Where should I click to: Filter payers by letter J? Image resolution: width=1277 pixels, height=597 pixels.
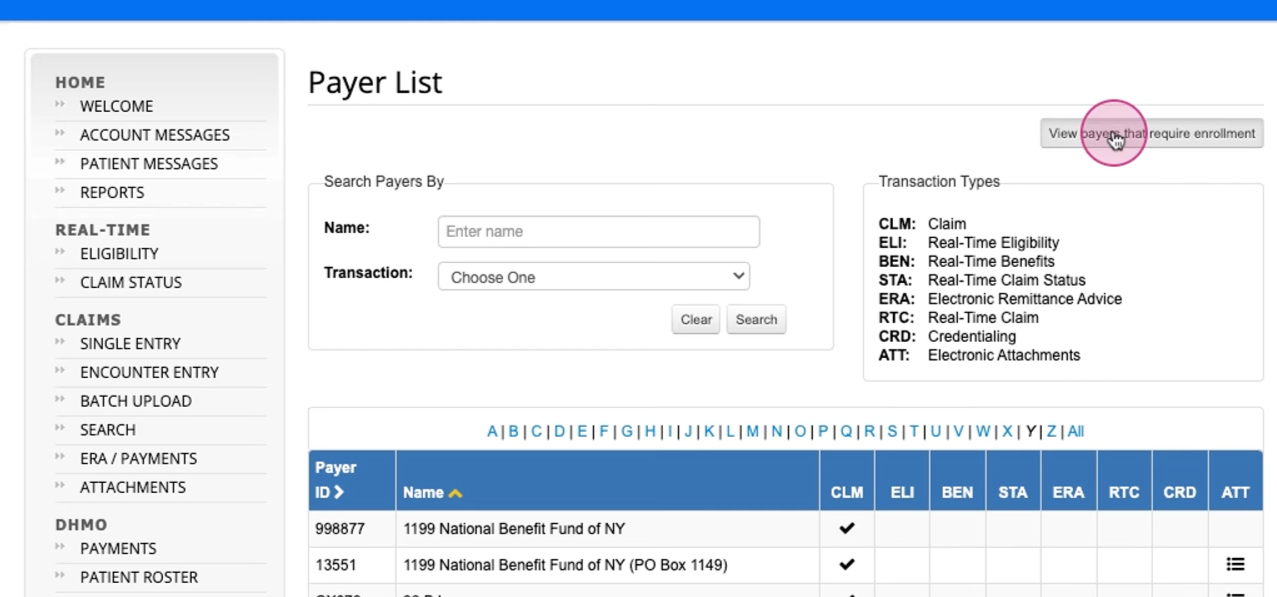688,432
